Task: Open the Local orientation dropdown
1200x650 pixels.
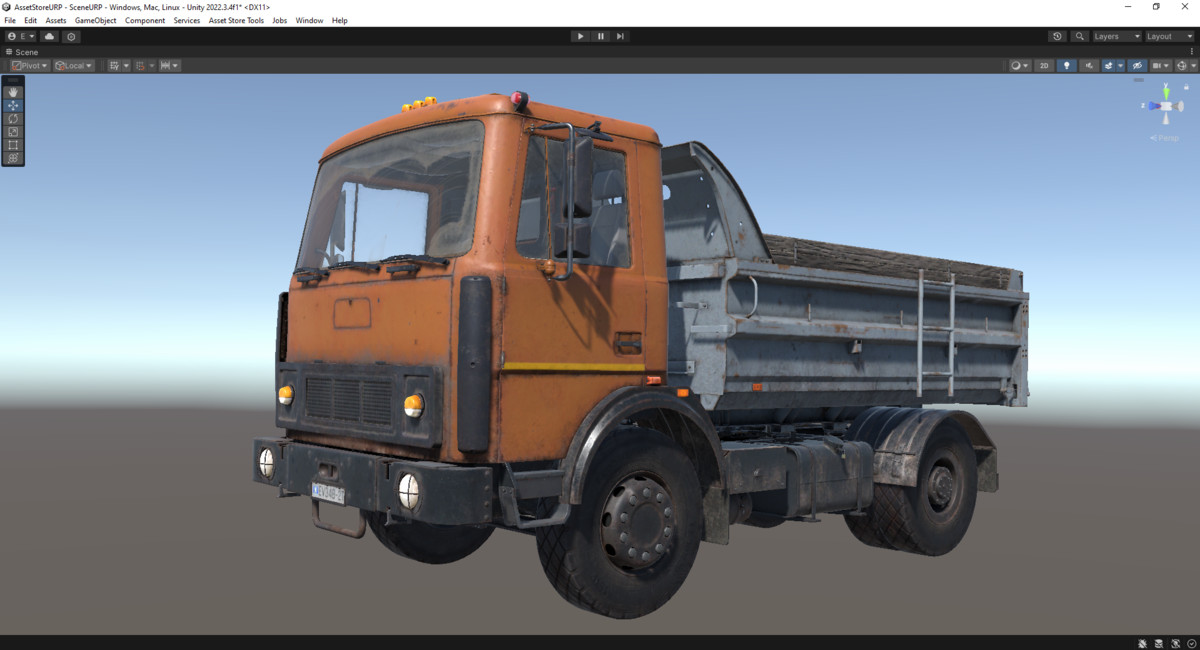Action: coord(74,65)
